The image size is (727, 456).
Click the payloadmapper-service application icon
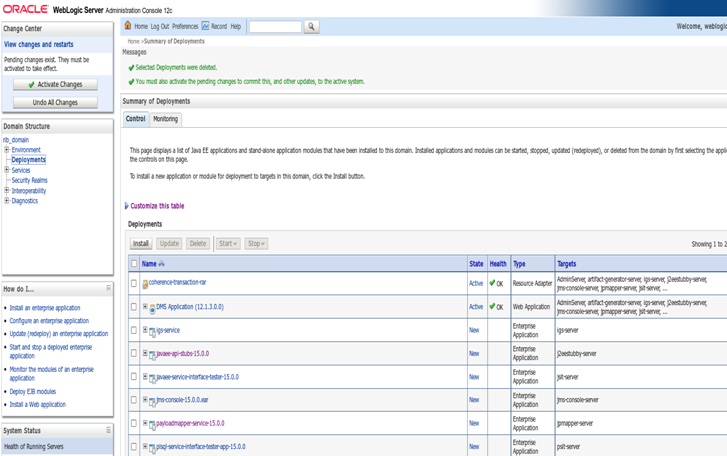152,424
